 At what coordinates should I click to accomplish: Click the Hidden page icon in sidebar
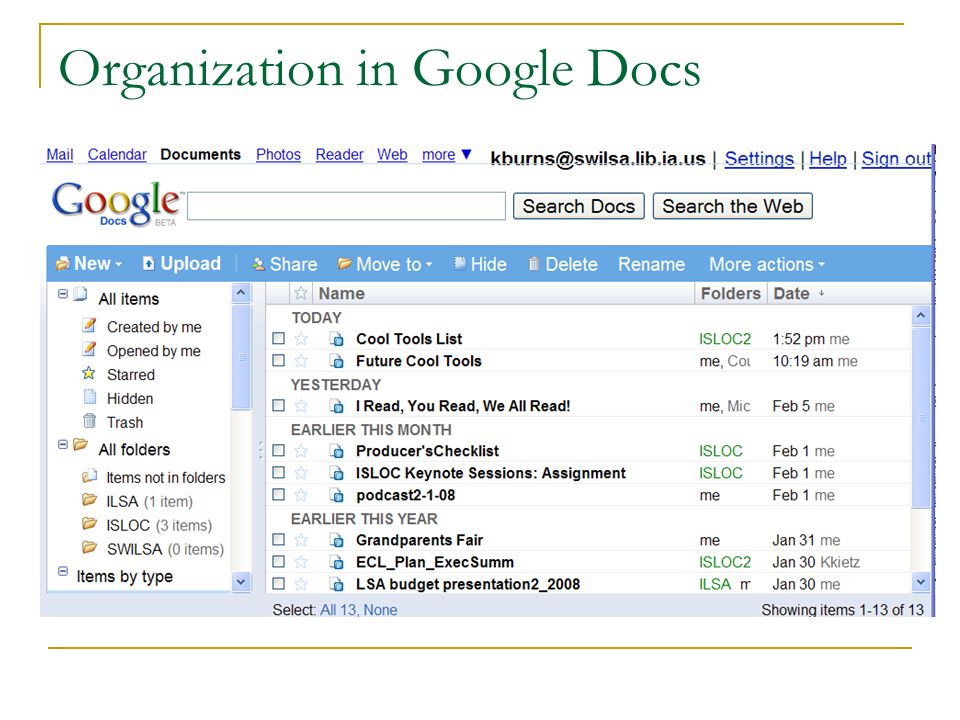tap(90, 397)
